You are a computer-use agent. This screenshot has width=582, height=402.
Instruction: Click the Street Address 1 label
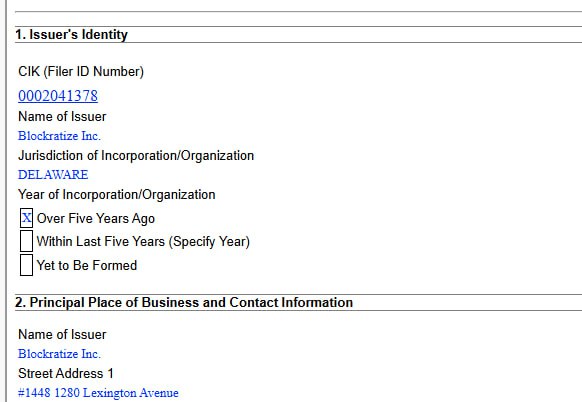[x=66, y=373]
